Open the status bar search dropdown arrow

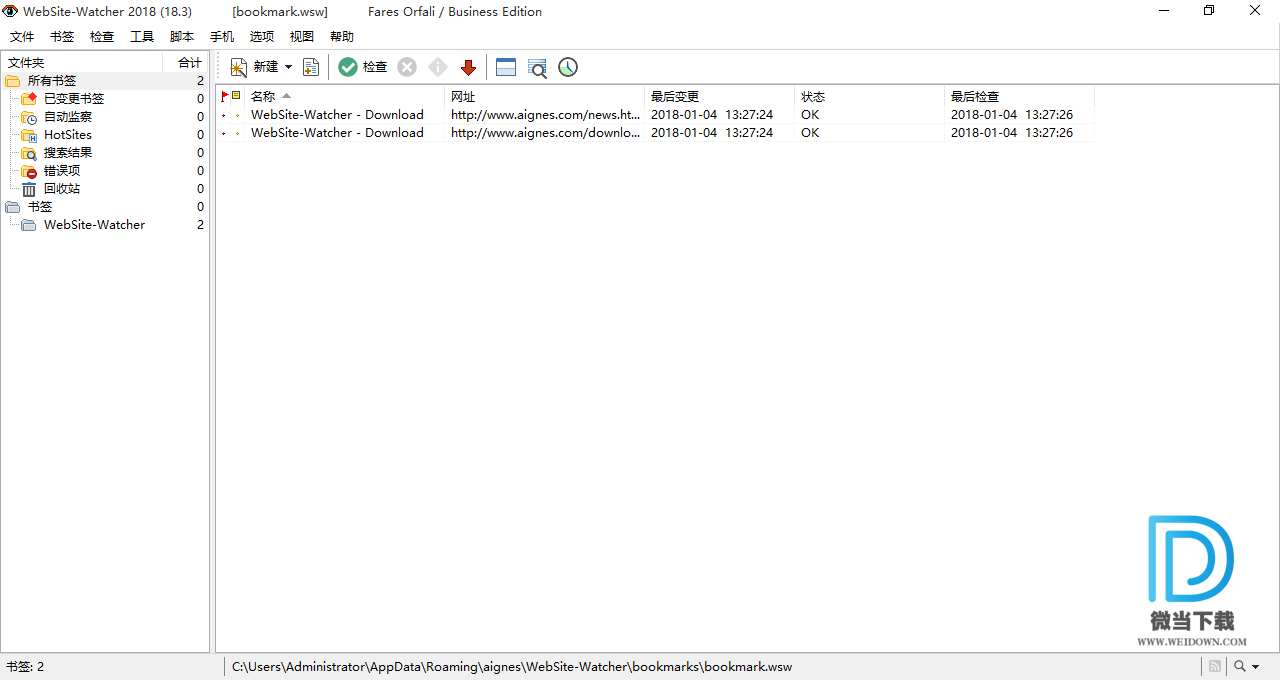[1256, 667]
